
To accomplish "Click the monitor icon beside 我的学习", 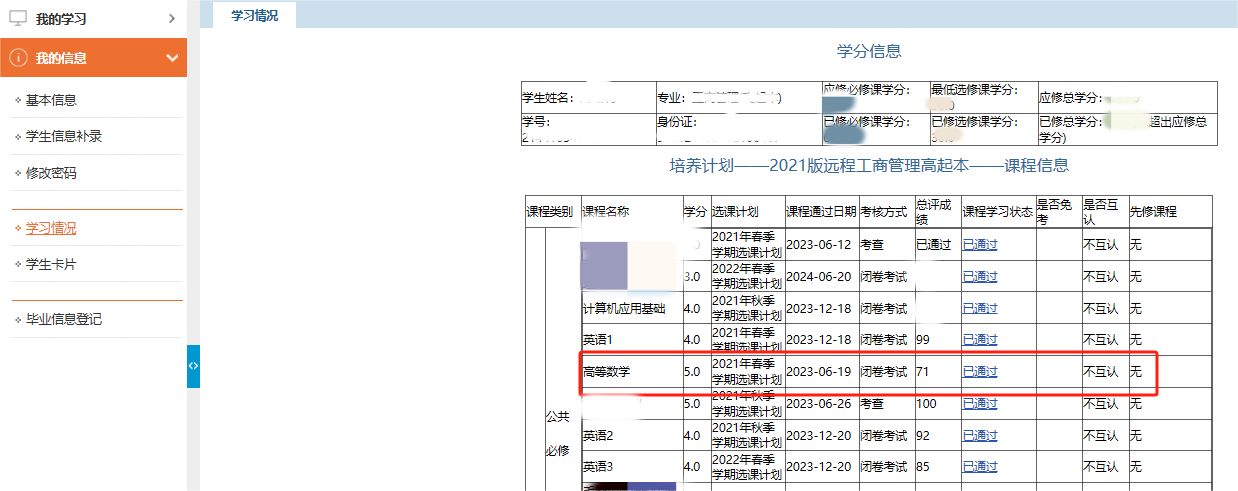I will pos(18,18).
